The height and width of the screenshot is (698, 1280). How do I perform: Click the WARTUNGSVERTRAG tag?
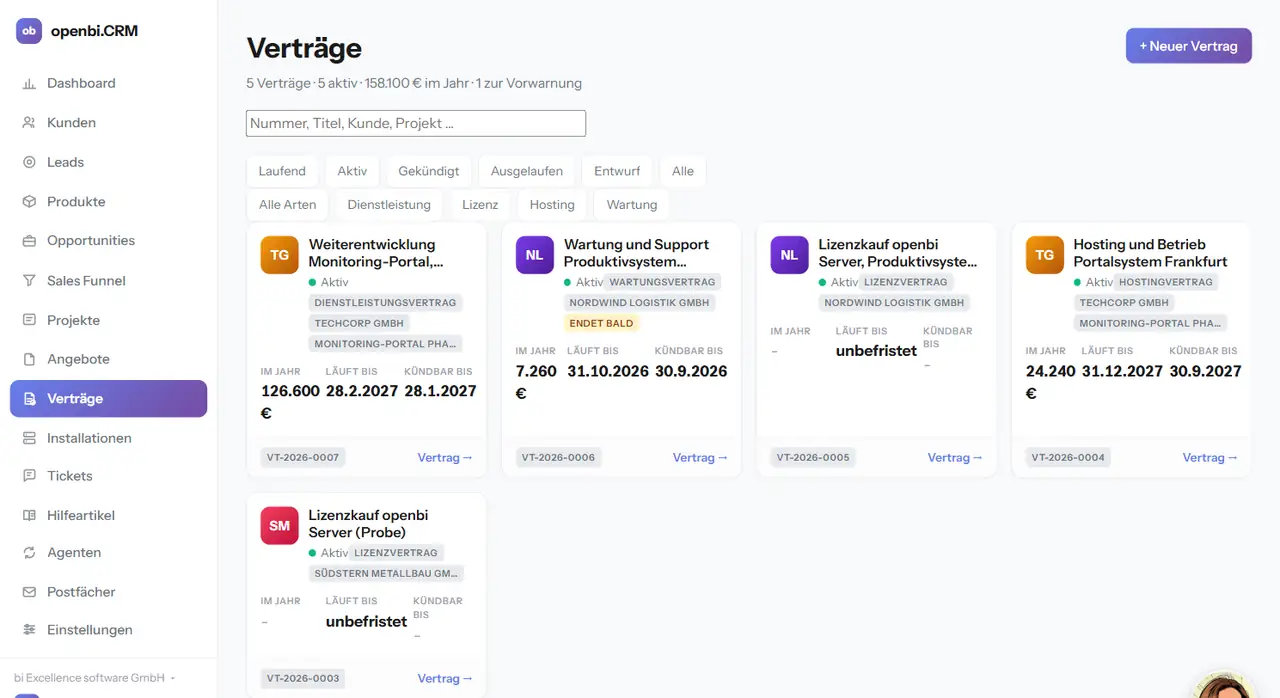pos(662,282)
